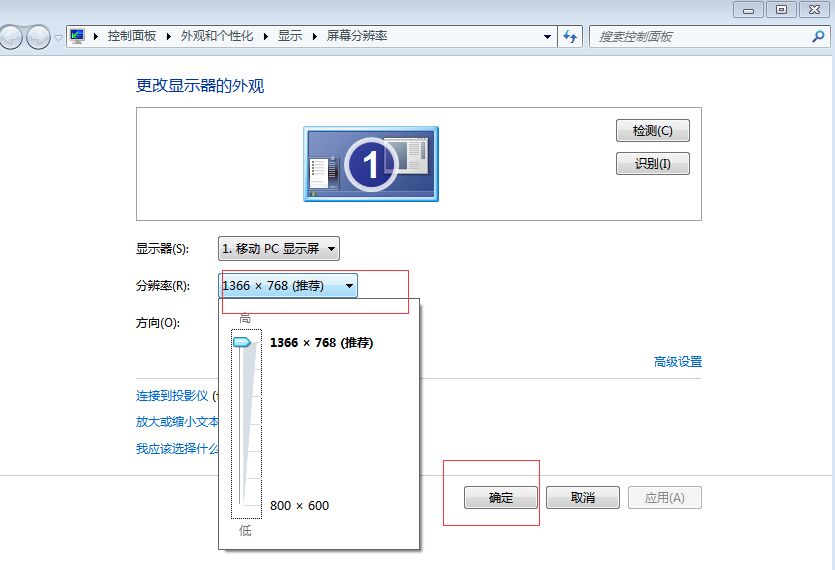Open 高级设置 advanced settings link
This screenshot has height=570, width=835.
click(x=678, y=362)
